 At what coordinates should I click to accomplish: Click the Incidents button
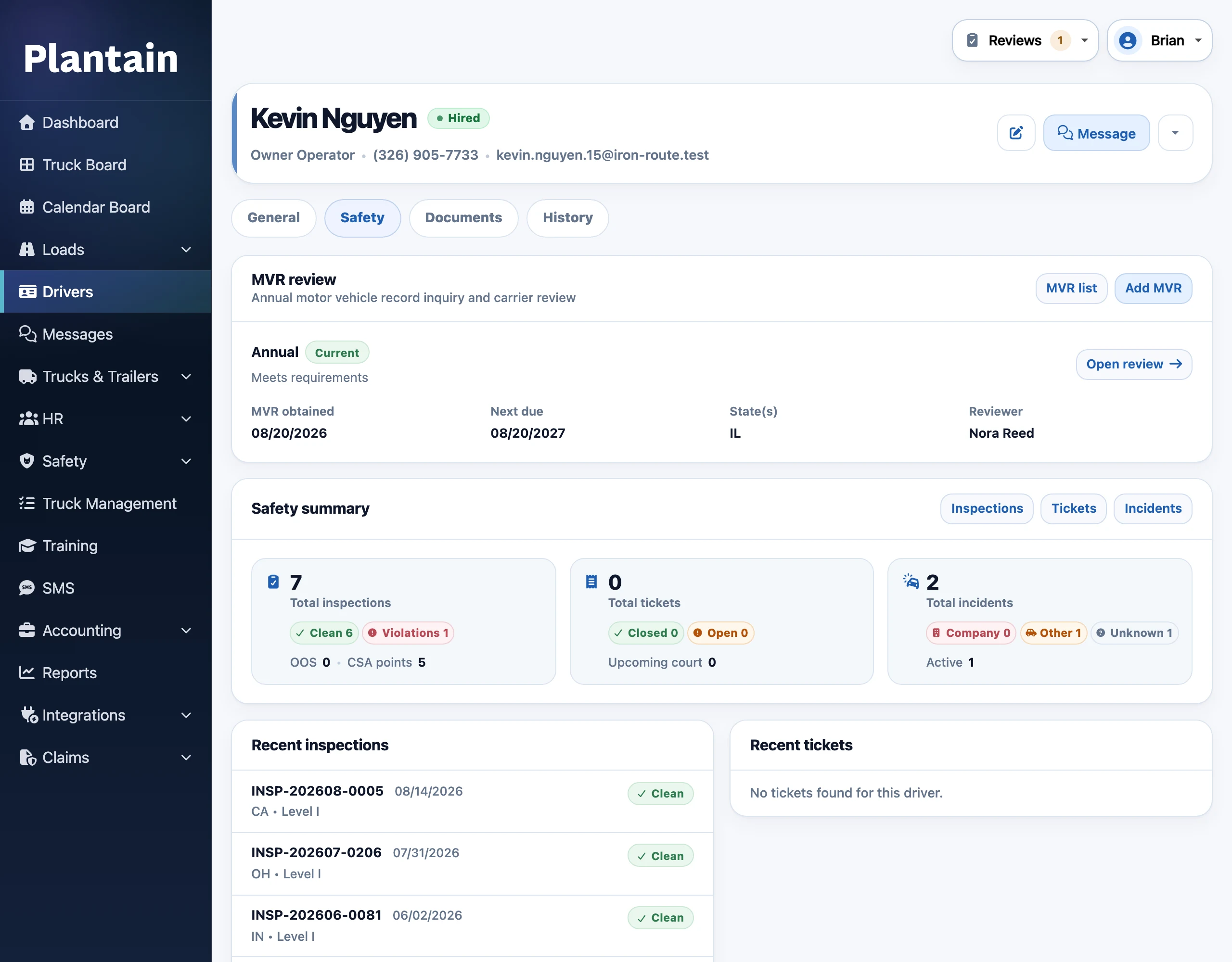click(1153, 508)
